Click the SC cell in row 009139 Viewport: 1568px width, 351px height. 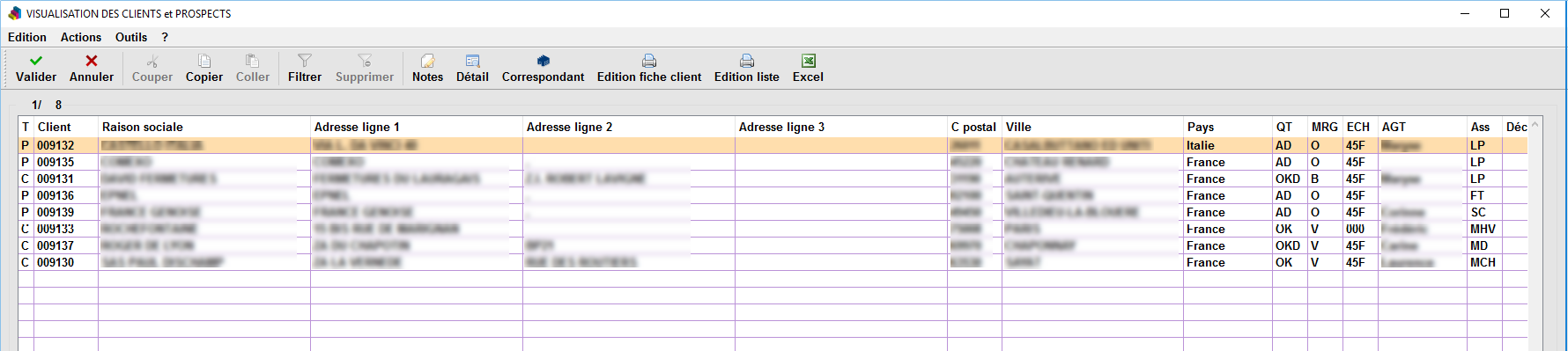[x=1484, y=212]
